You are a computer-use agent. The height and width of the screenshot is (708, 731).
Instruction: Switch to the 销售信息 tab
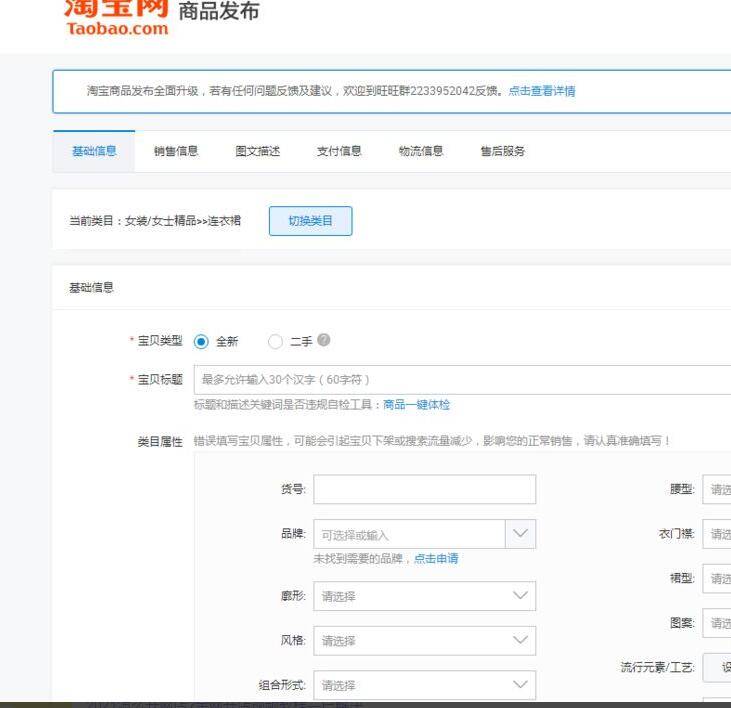(x=176, y=151)
